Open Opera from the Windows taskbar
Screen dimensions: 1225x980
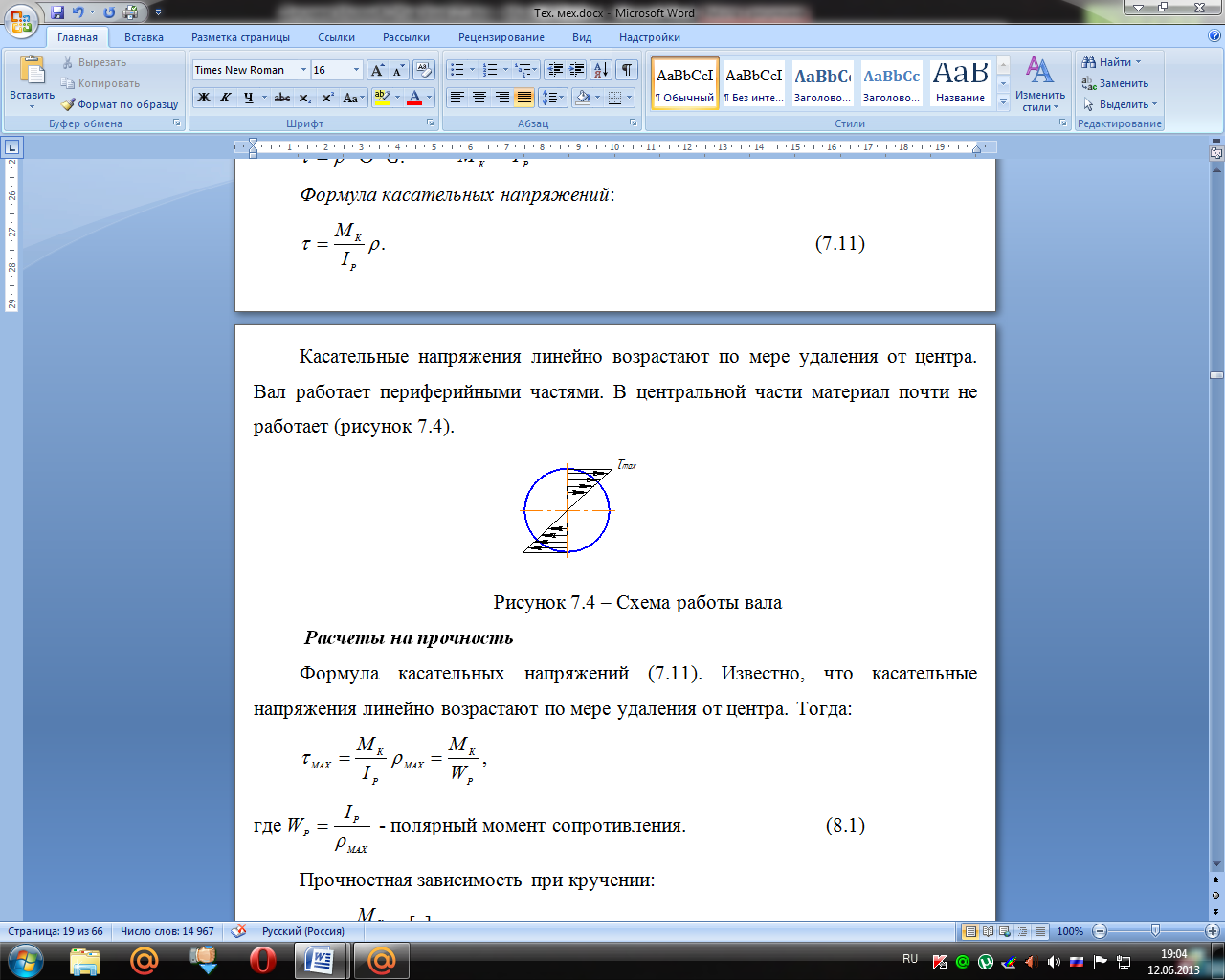[x=262, y=960]
